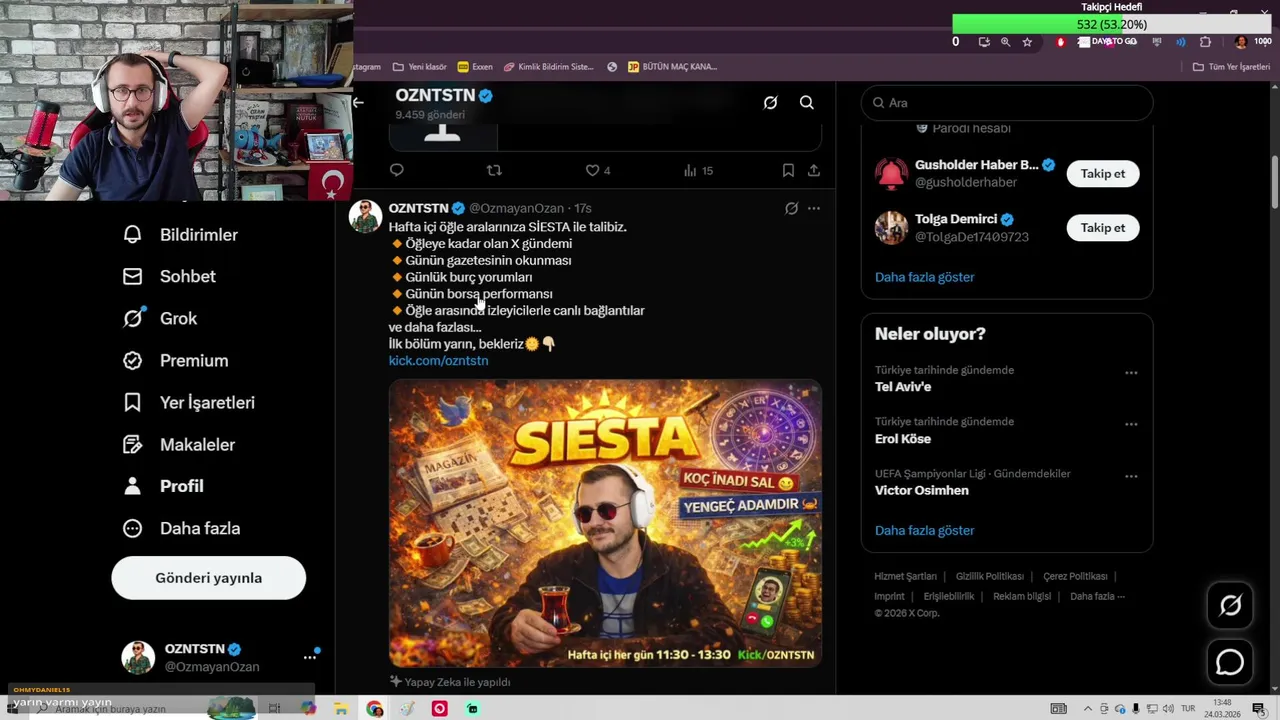Screen dimensions: 1280x720
Task: Open Erişilebilirlik footer link
Action: coord(948,596)
